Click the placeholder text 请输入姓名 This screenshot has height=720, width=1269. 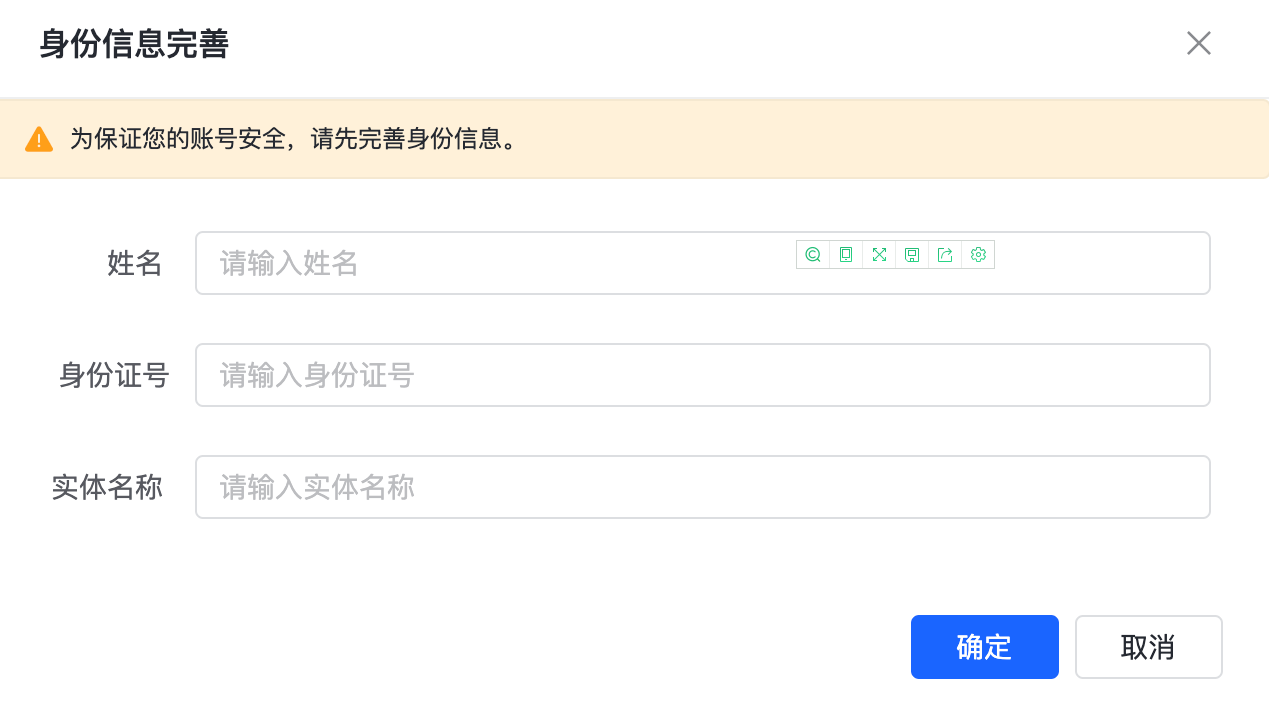click(x=287, y=263)
